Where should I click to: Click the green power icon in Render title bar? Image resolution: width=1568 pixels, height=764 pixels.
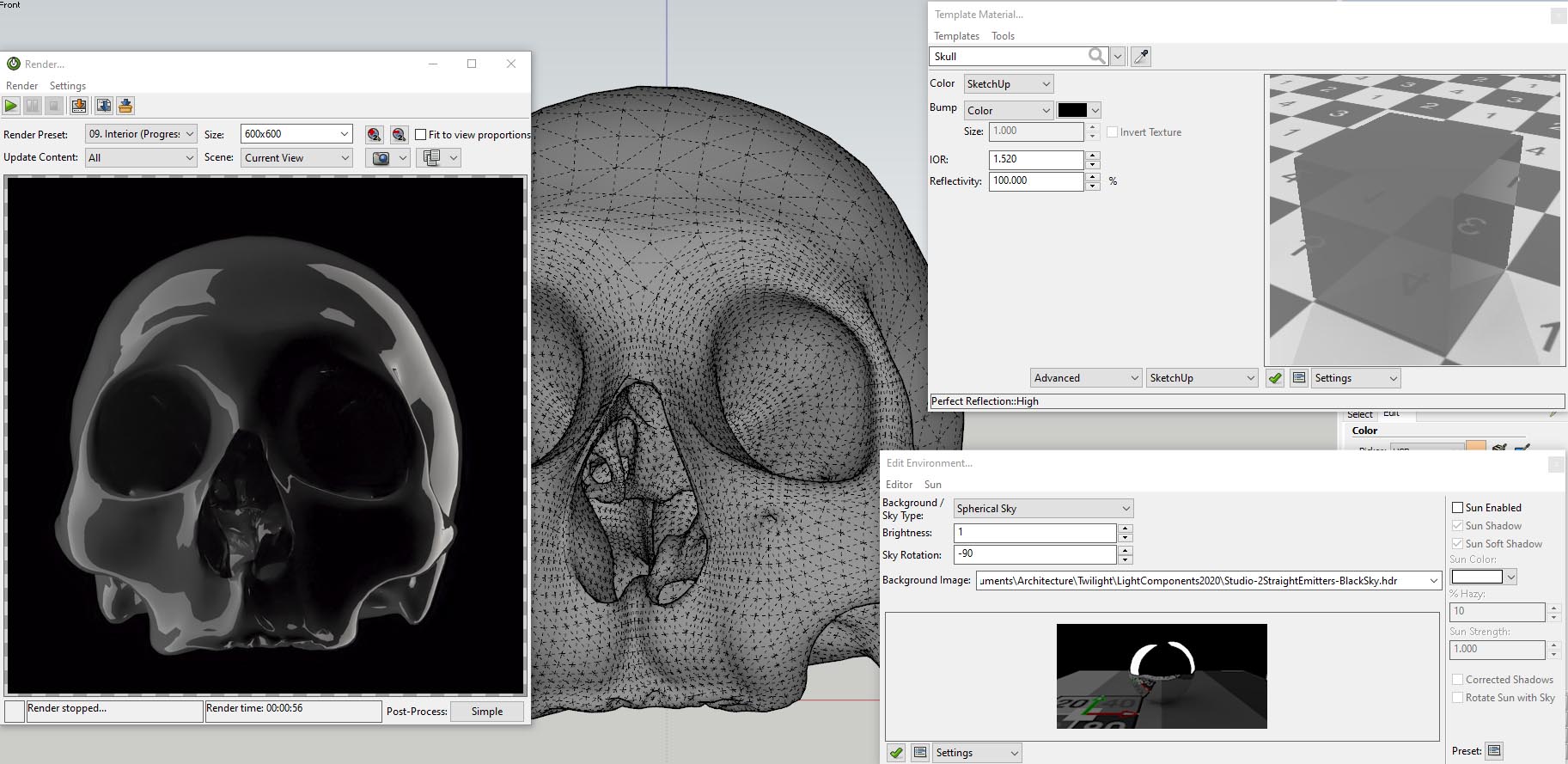coord(14,64)
